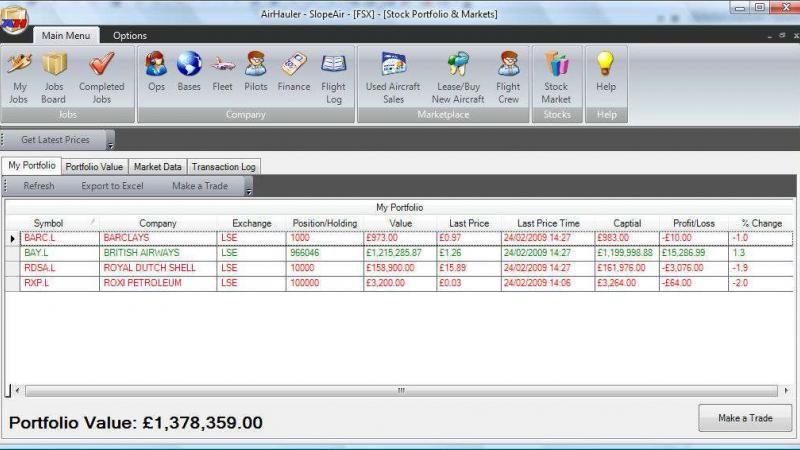Open the Finance icon
Image resolution: width=800 pixels, height=450 pixels.
tap(294, 71)
